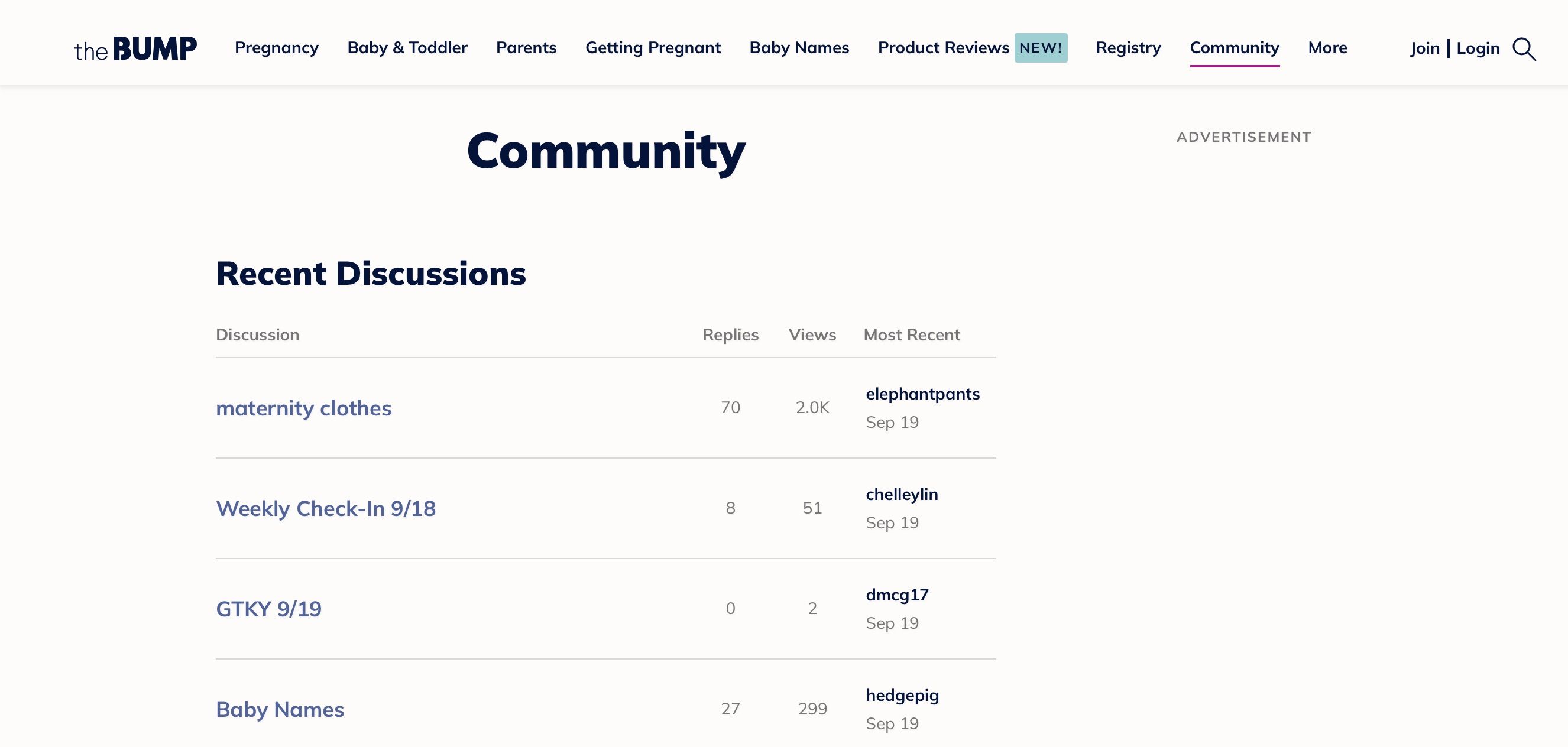This screenshot has height=747, width=1568.
Task: Sort discussions by the Replies column
Action: 730,334
